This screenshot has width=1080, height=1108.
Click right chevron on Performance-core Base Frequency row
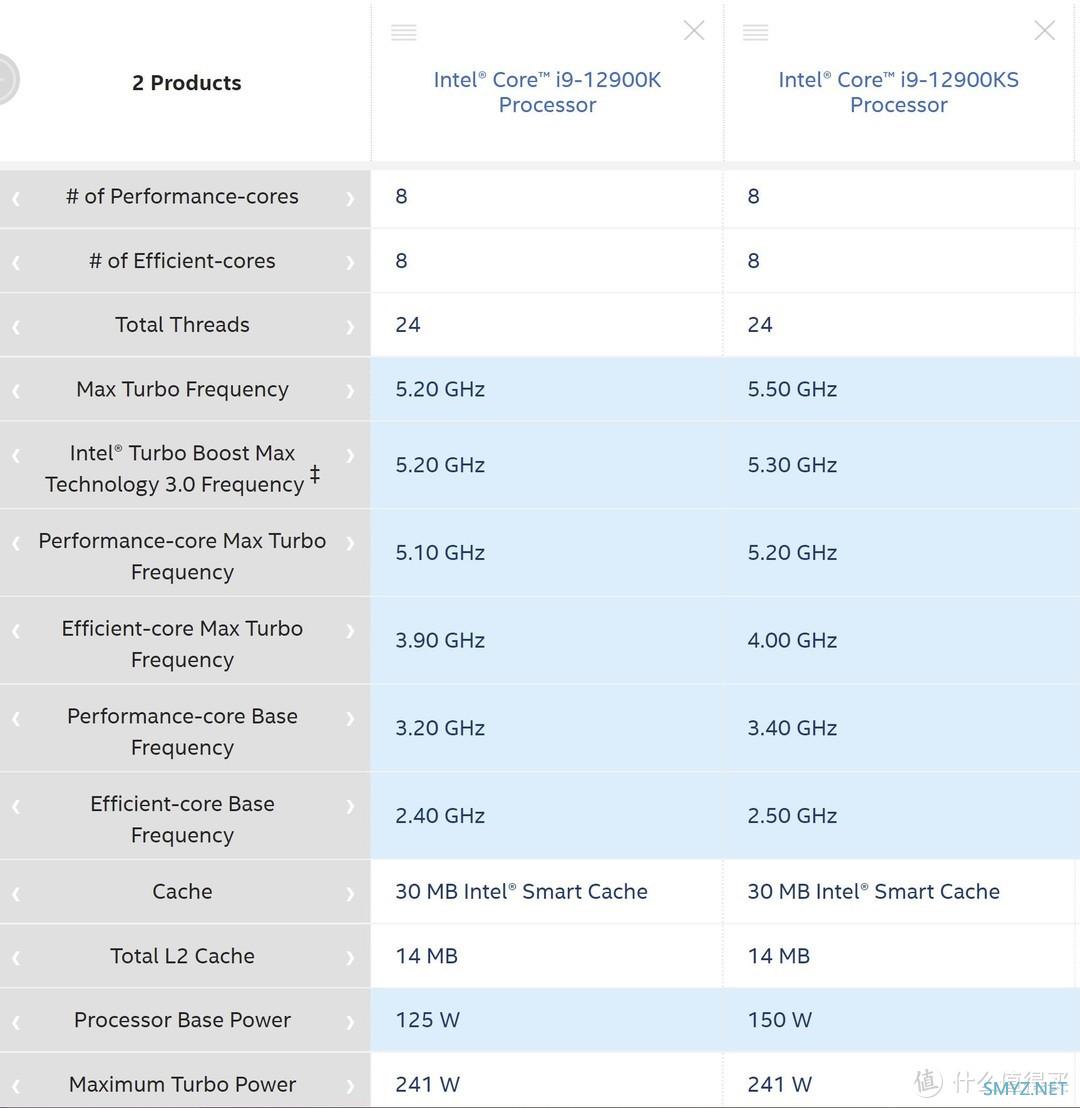(x=350, y=719)
